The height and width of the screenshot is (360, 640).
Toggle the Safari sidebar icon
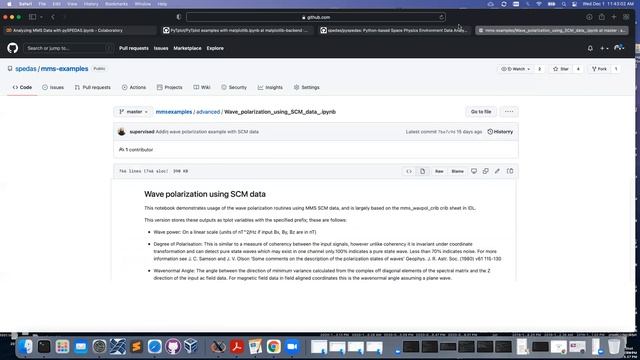(x=32, y=17)
